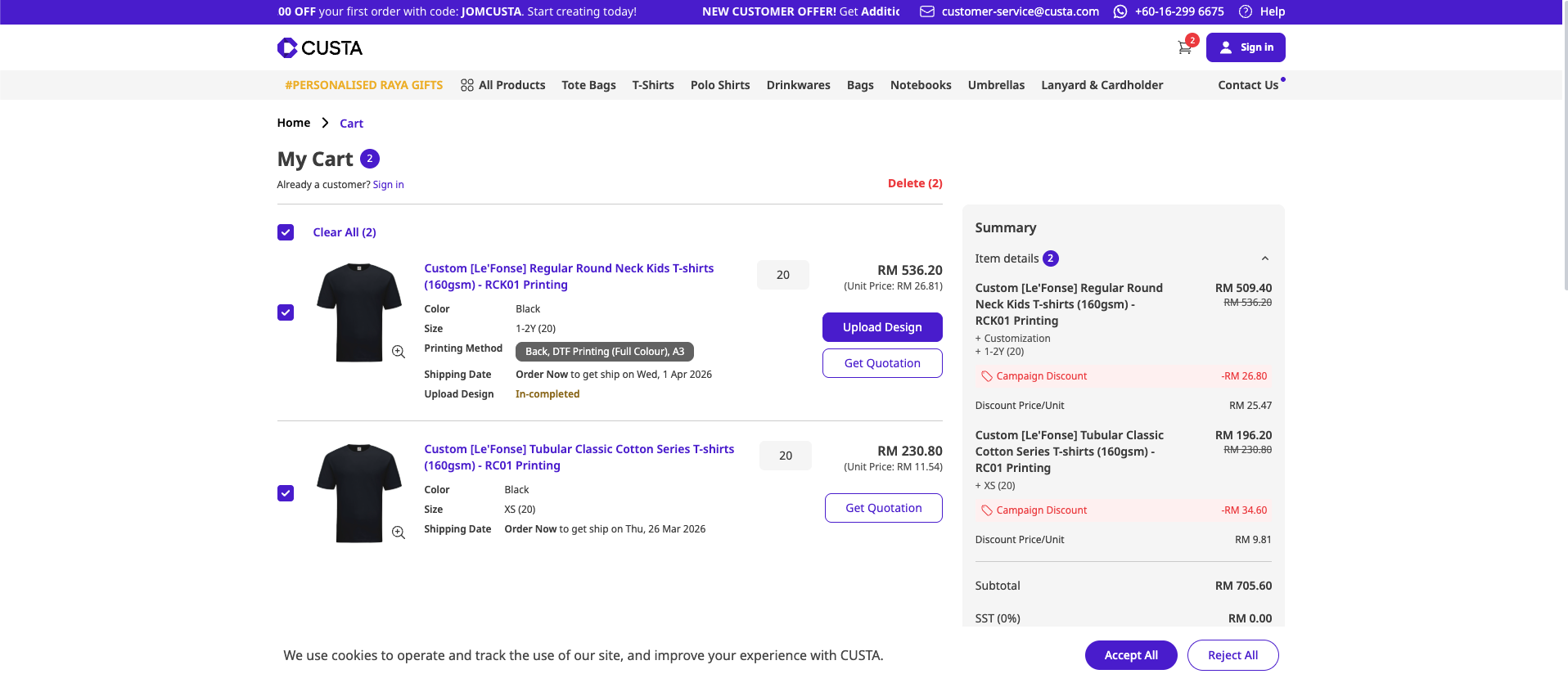This screenshot has width=1568, height=683.
Task: Zoom the Kids T-shirt image magnifier
Action: (x=399, y=352)
